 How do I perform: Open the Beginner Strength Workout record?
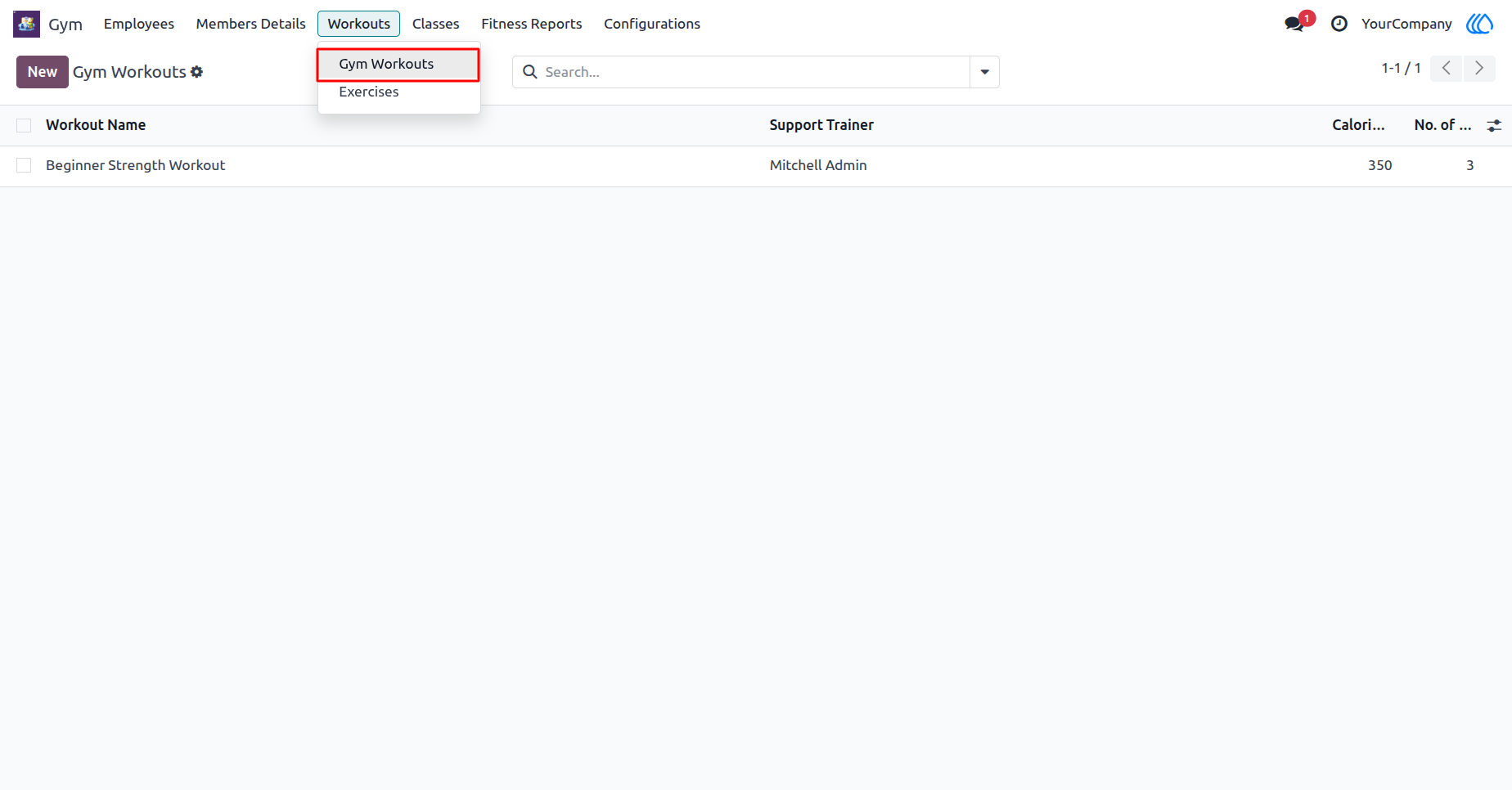click(136, 165)
